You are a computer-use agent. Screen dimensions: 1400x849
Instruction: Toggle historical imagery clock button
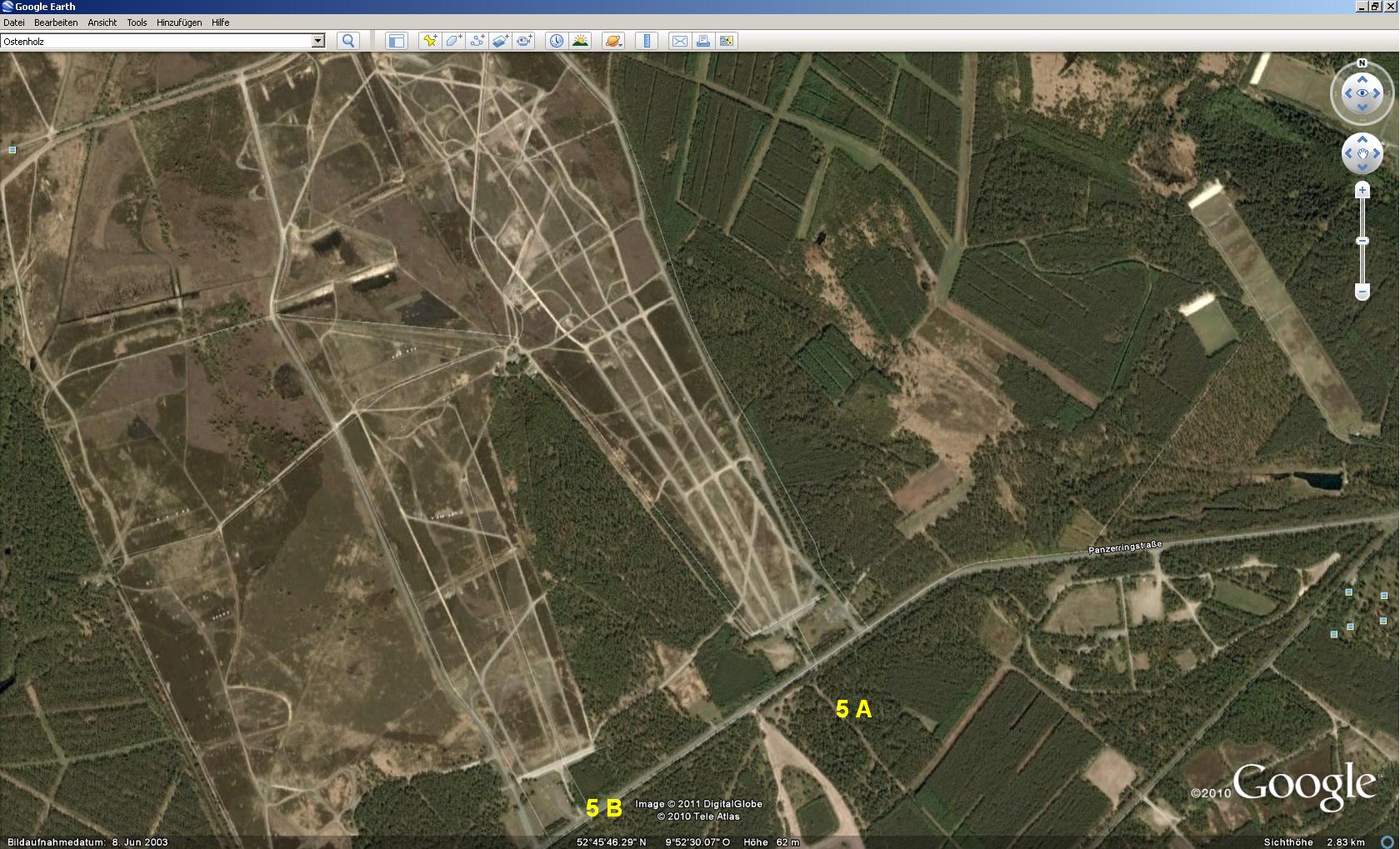click(556, 41)
